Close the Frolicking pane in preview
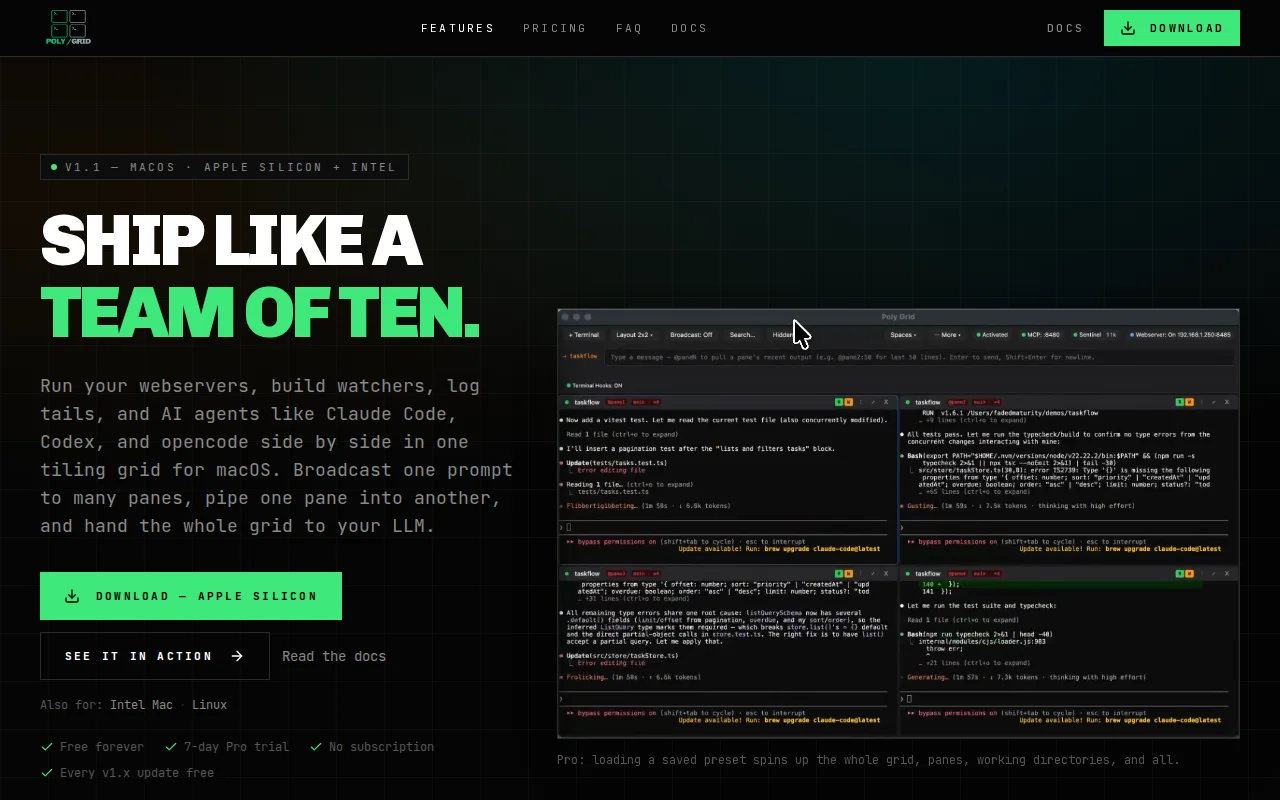The width and height of the screenshot is (1280, 800). click(886, 573)
